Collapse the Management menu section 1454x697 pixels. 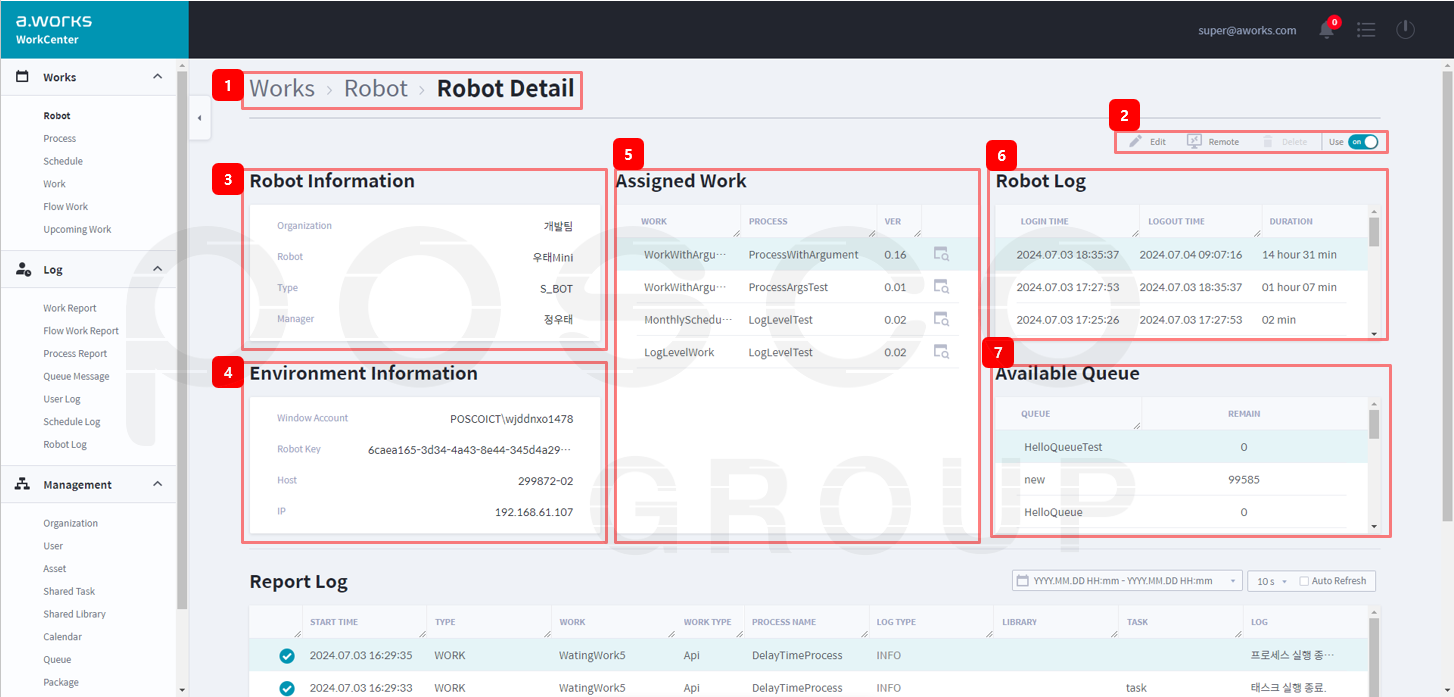tap(157, 484)
